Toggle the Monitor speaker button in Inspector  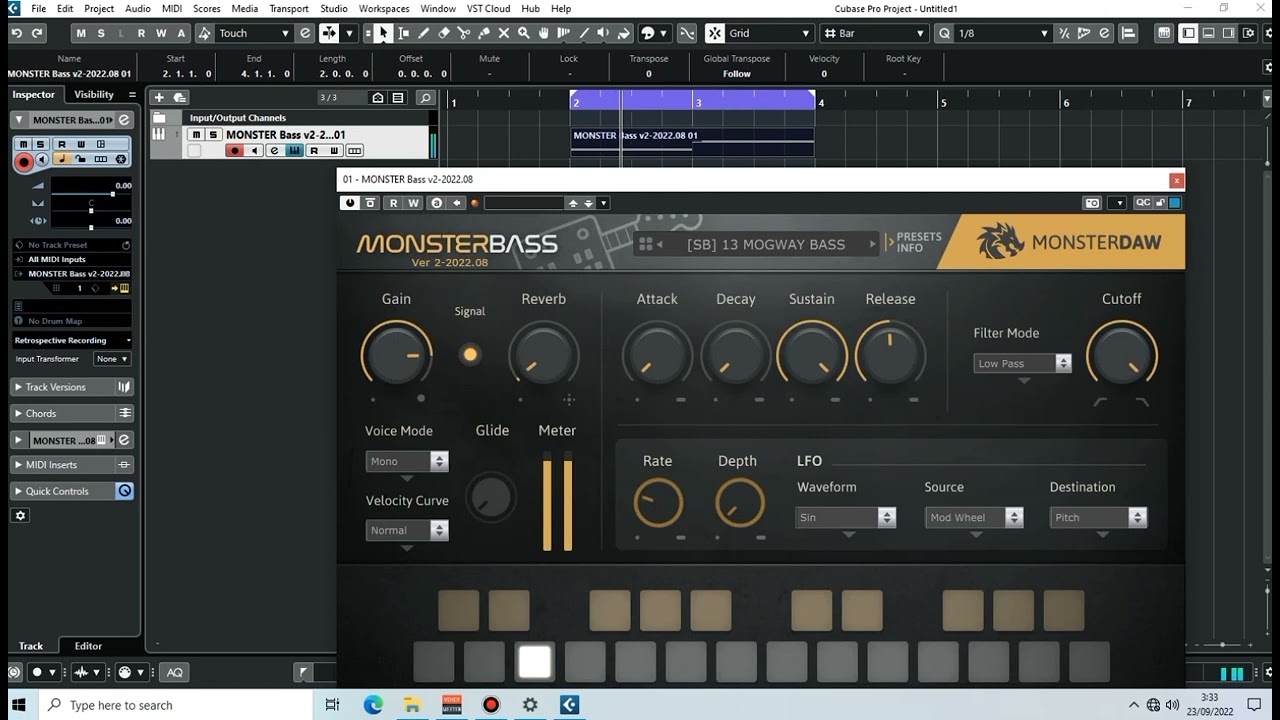click(42, 160)
